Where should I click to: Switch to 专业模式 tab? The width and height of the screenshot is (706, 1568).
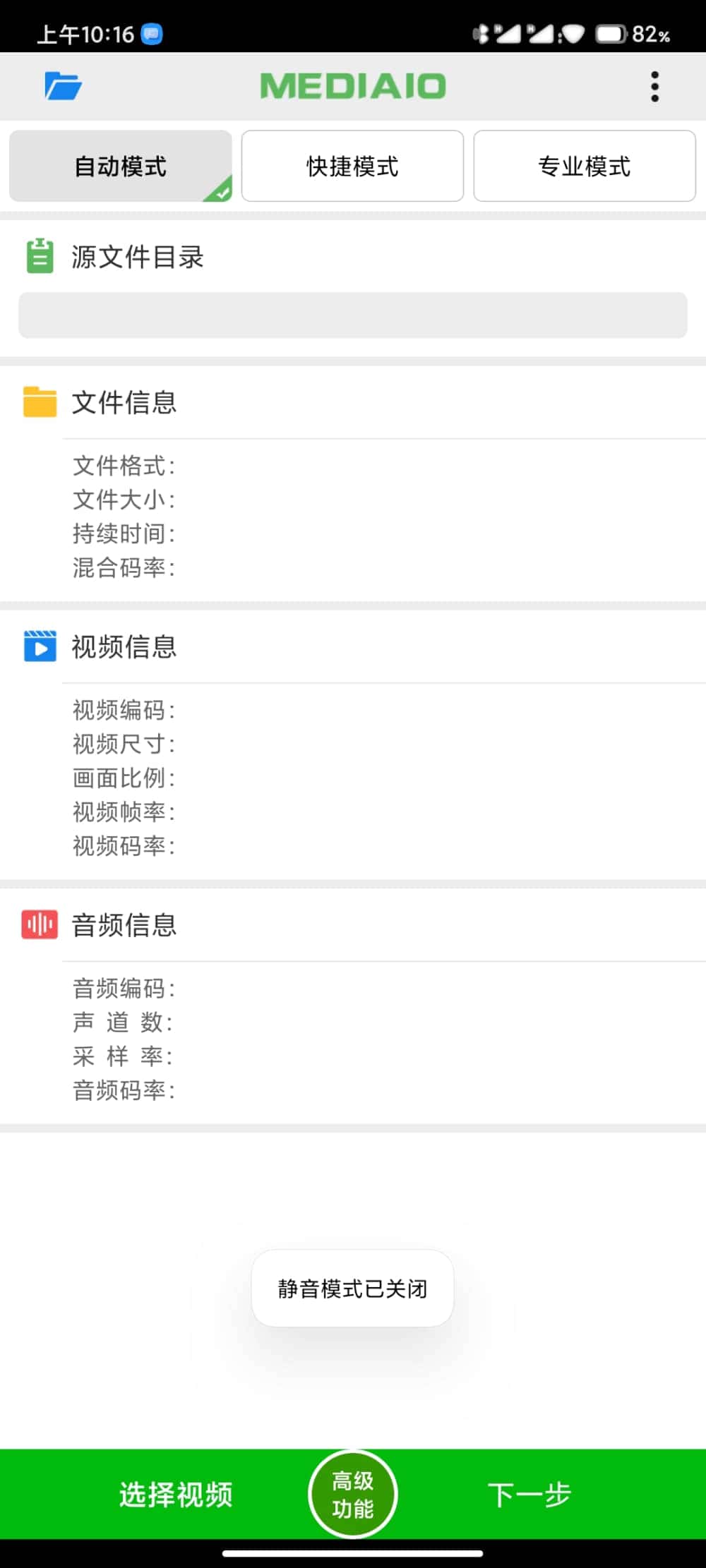[x=585, y=166]
